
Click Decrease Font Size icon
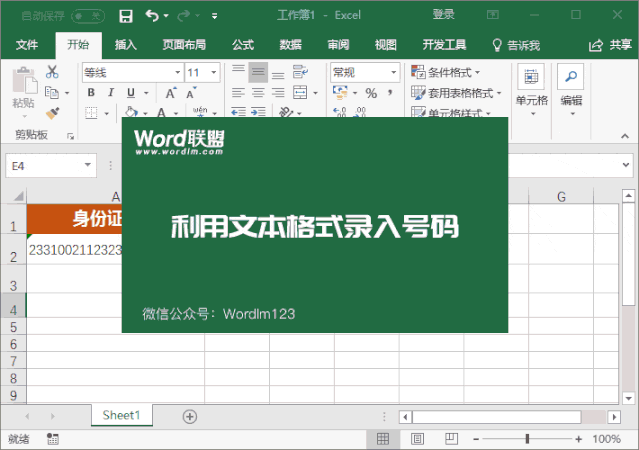[191, 93]
